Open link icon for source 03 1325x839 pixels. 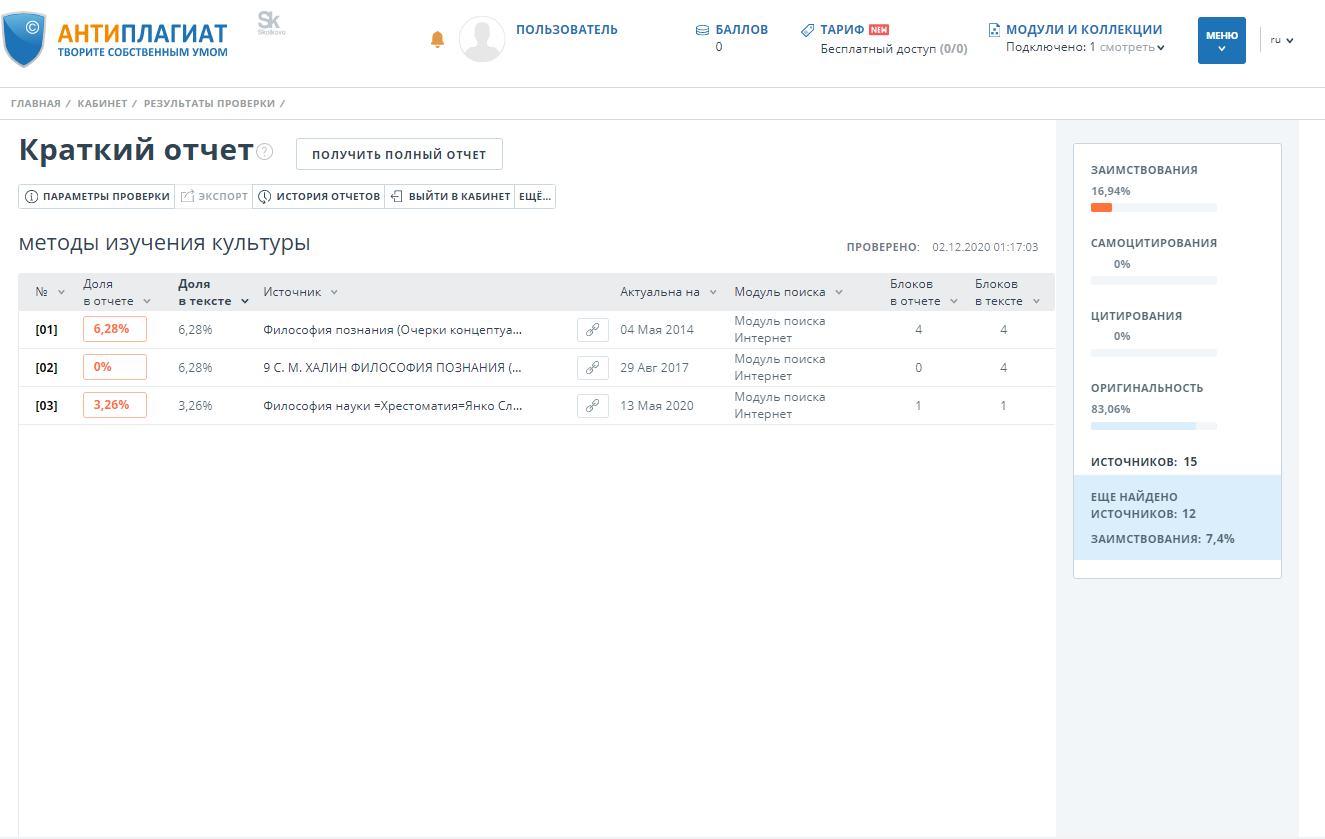click(592, 406)
